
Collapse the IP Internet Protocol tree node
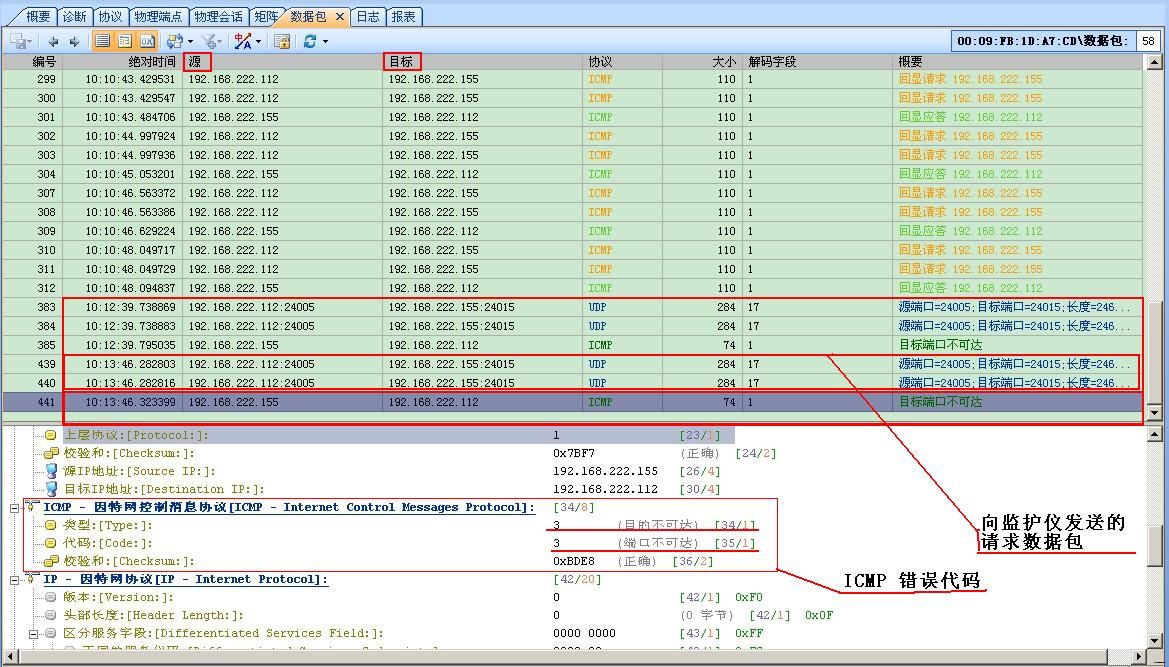(15, 580)
